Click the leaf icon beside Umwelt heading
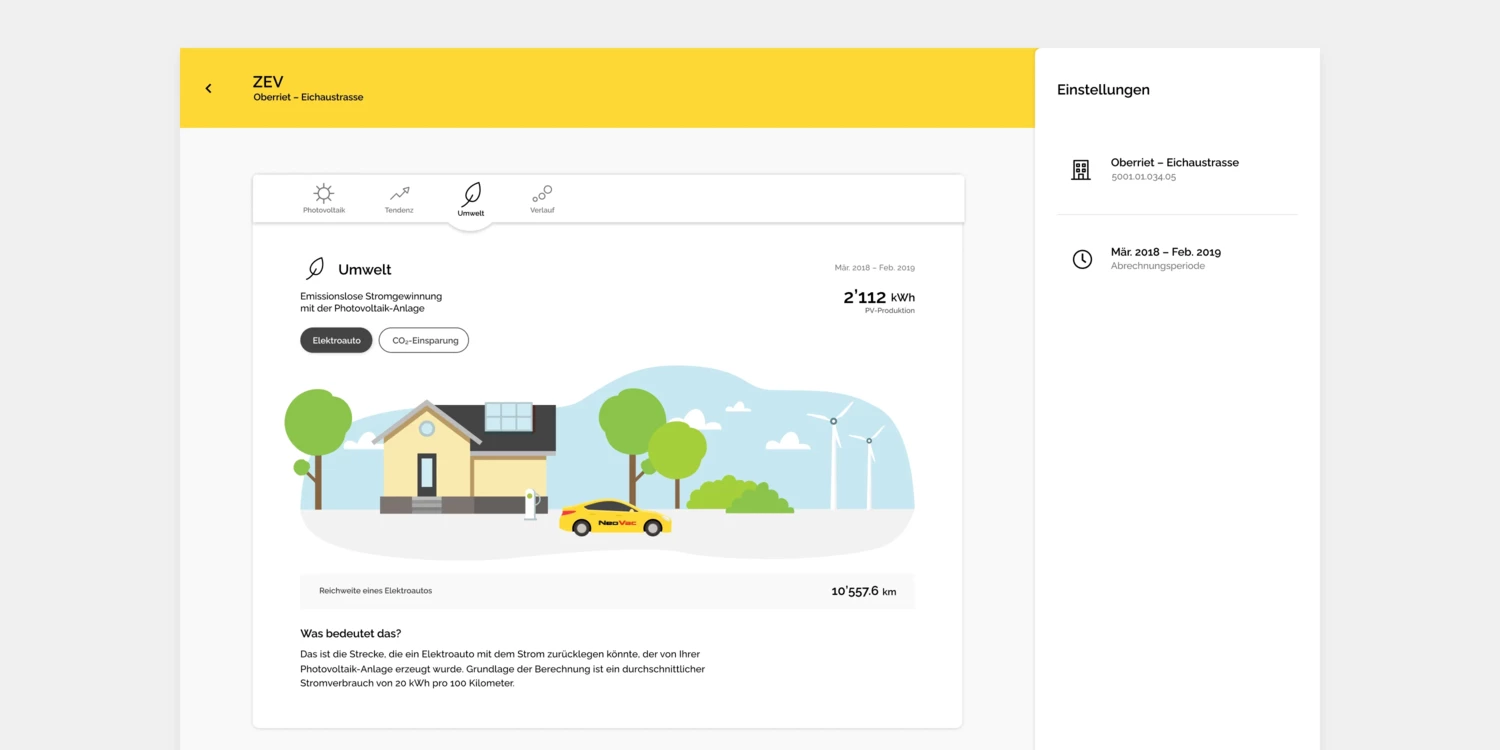The height and width of the screenshot is (750, 1500). point(315,269)
